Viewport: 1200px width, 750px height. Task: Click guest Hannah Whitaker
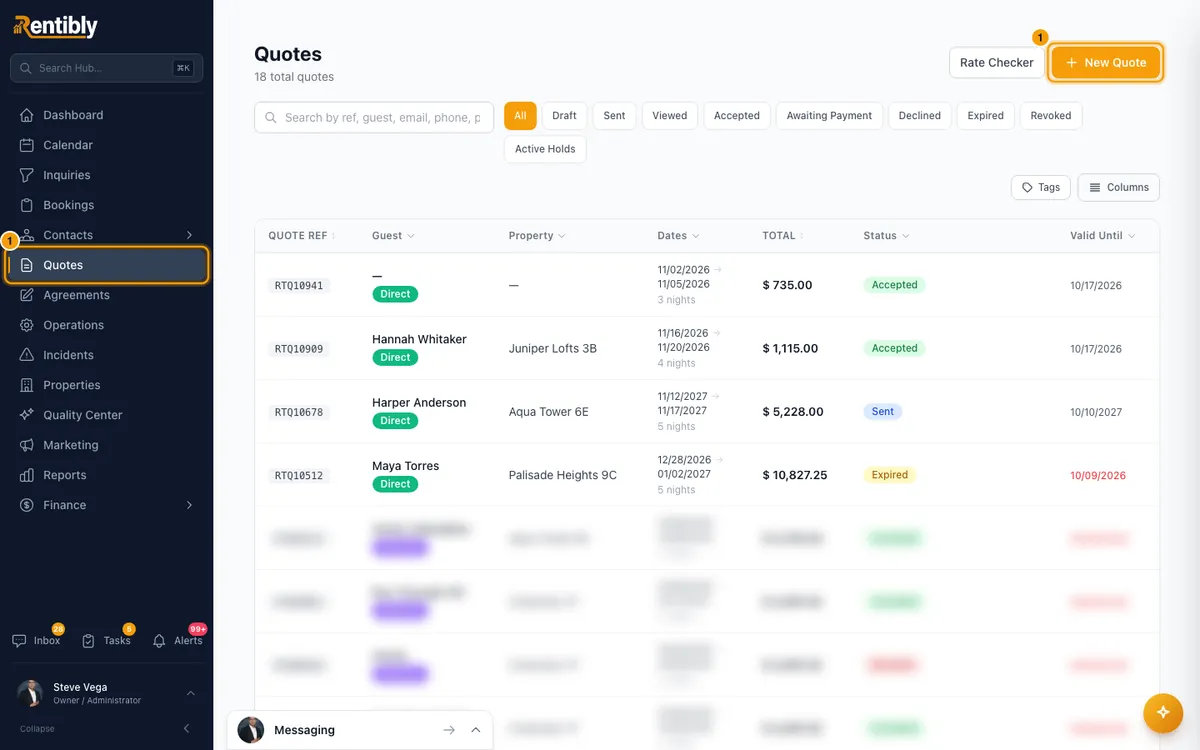[x=419, y=339]
